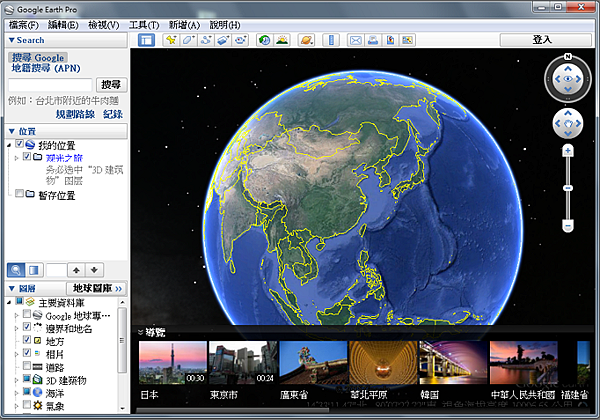Add a path from the toolbar
600x420 pixels.
tap(206, 40)
